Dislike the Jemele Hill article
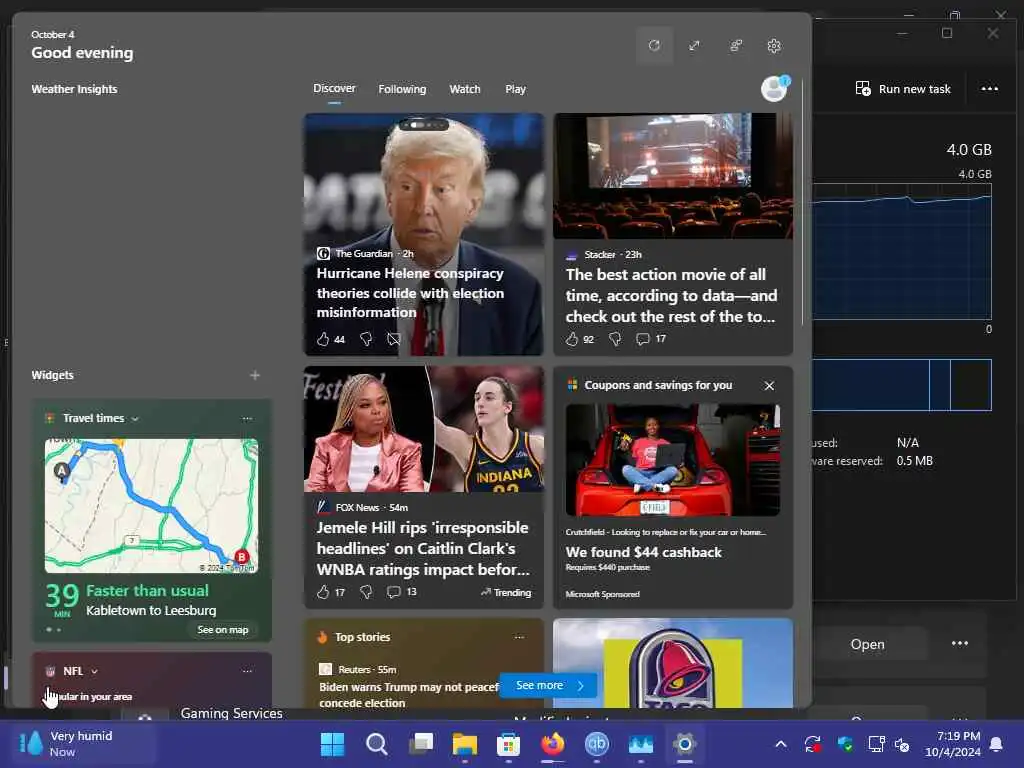Viewport: 1024px width, 768px height. [x=366, y=592]
